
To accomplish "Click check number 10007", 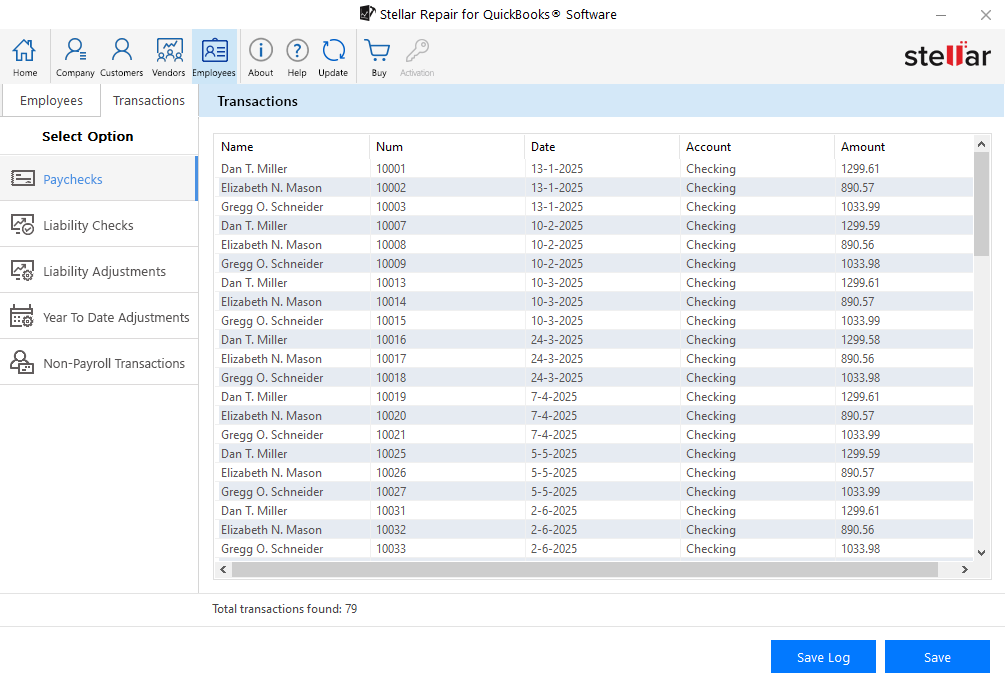I will pyautogui.click(x=391, y=226).
